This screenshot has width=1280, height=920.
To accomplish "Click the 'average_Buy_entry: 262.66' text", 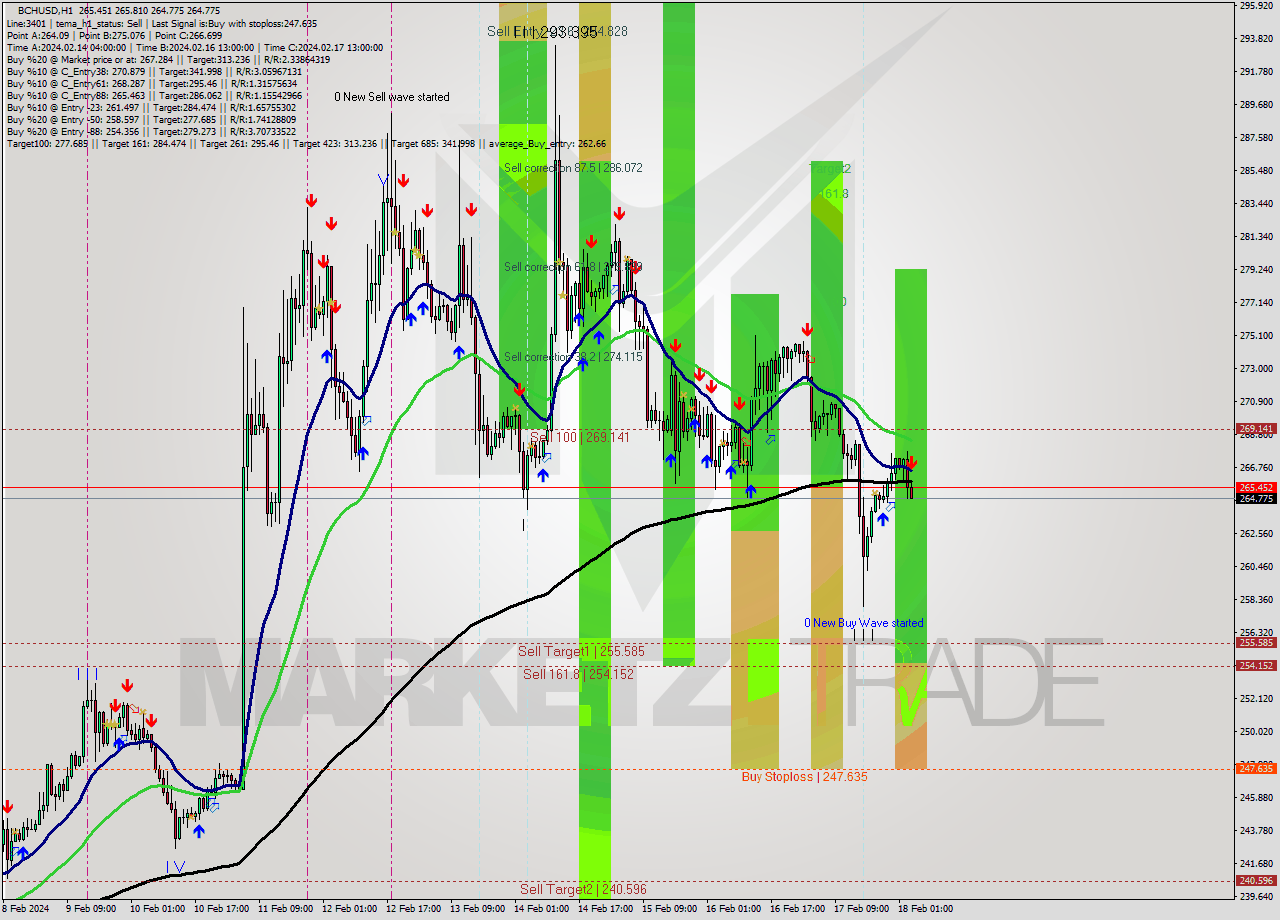I will click(548, 144).
